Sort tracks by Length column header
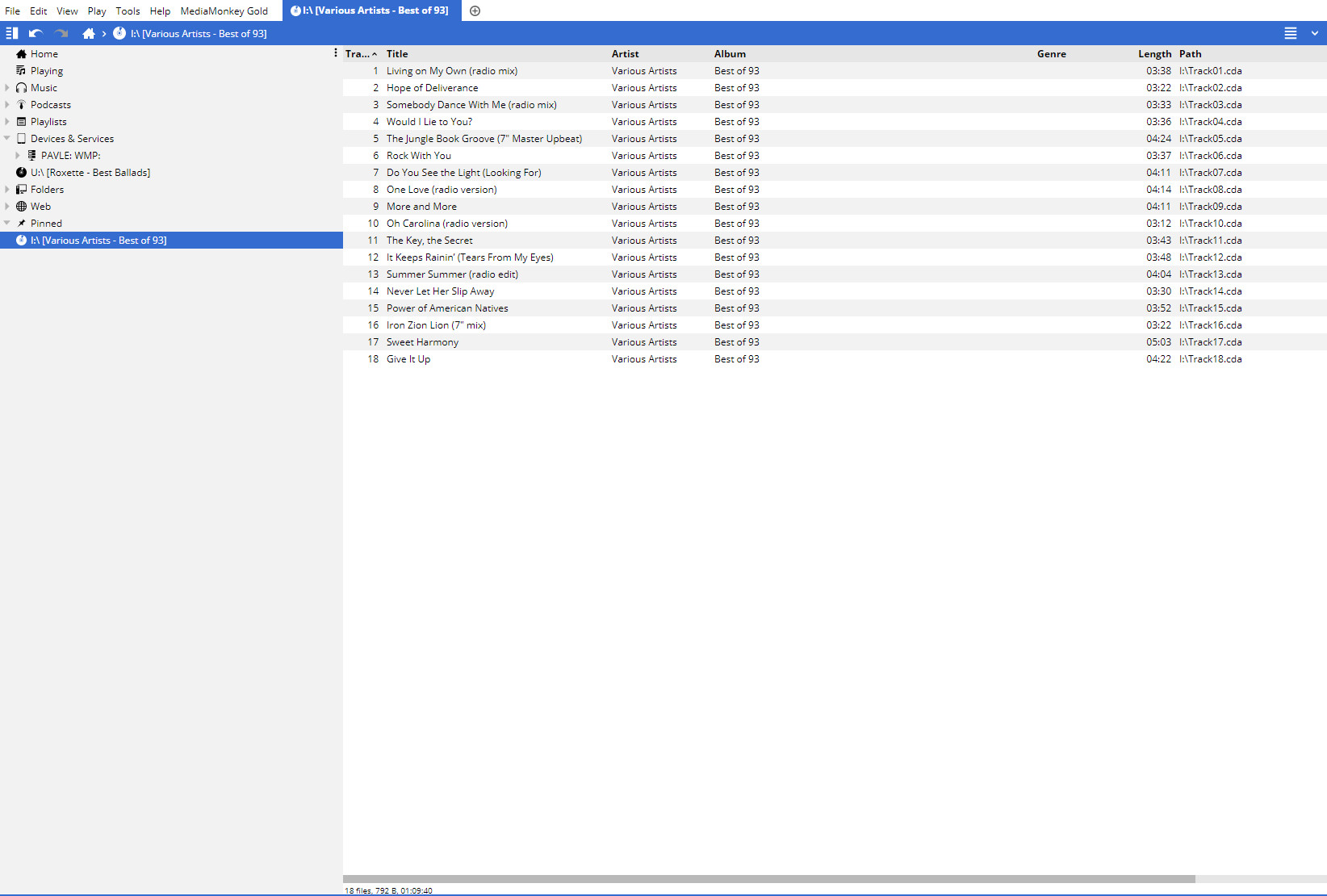This screenshot has height=896, width=1327. 1154,54
